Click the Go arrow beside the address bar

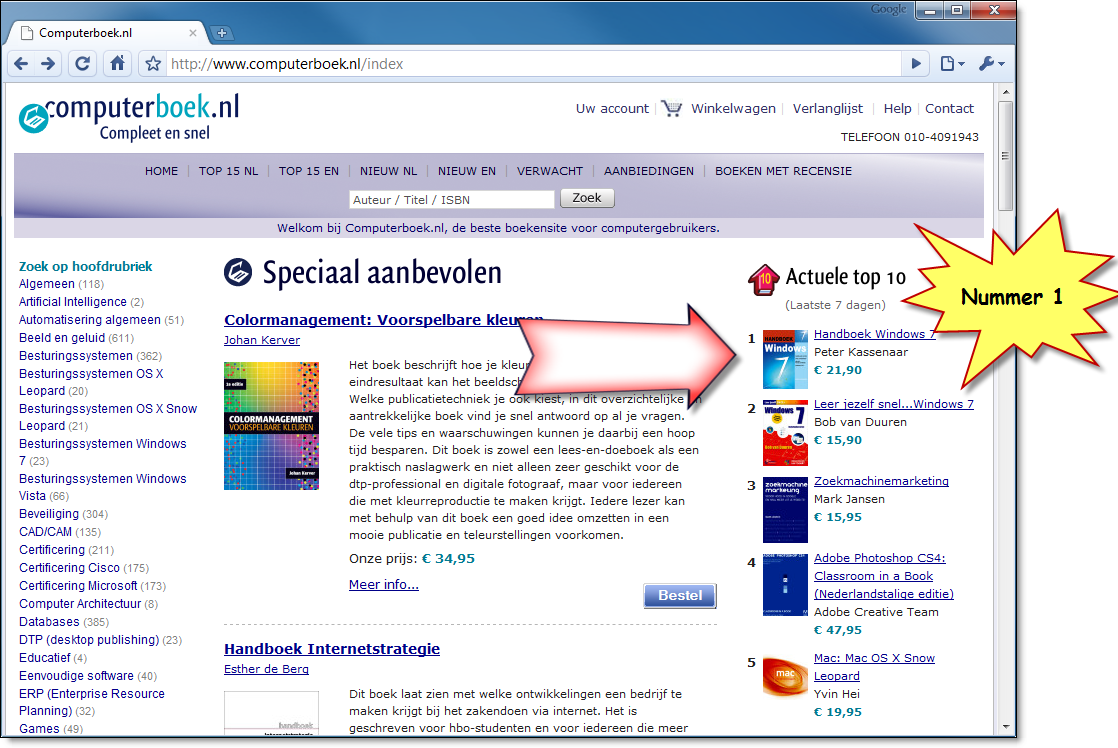(916, 63)
